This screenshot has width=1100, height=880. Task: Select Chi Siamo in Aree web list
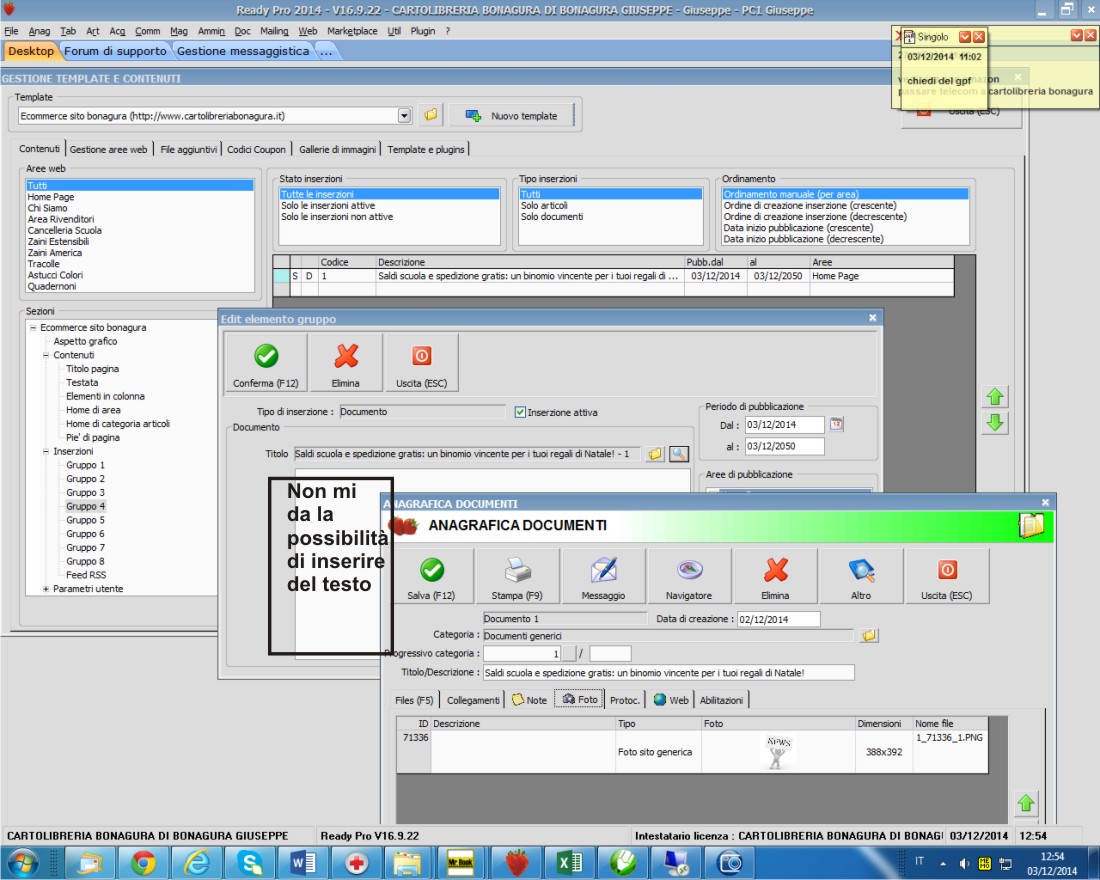click(48, 208)
